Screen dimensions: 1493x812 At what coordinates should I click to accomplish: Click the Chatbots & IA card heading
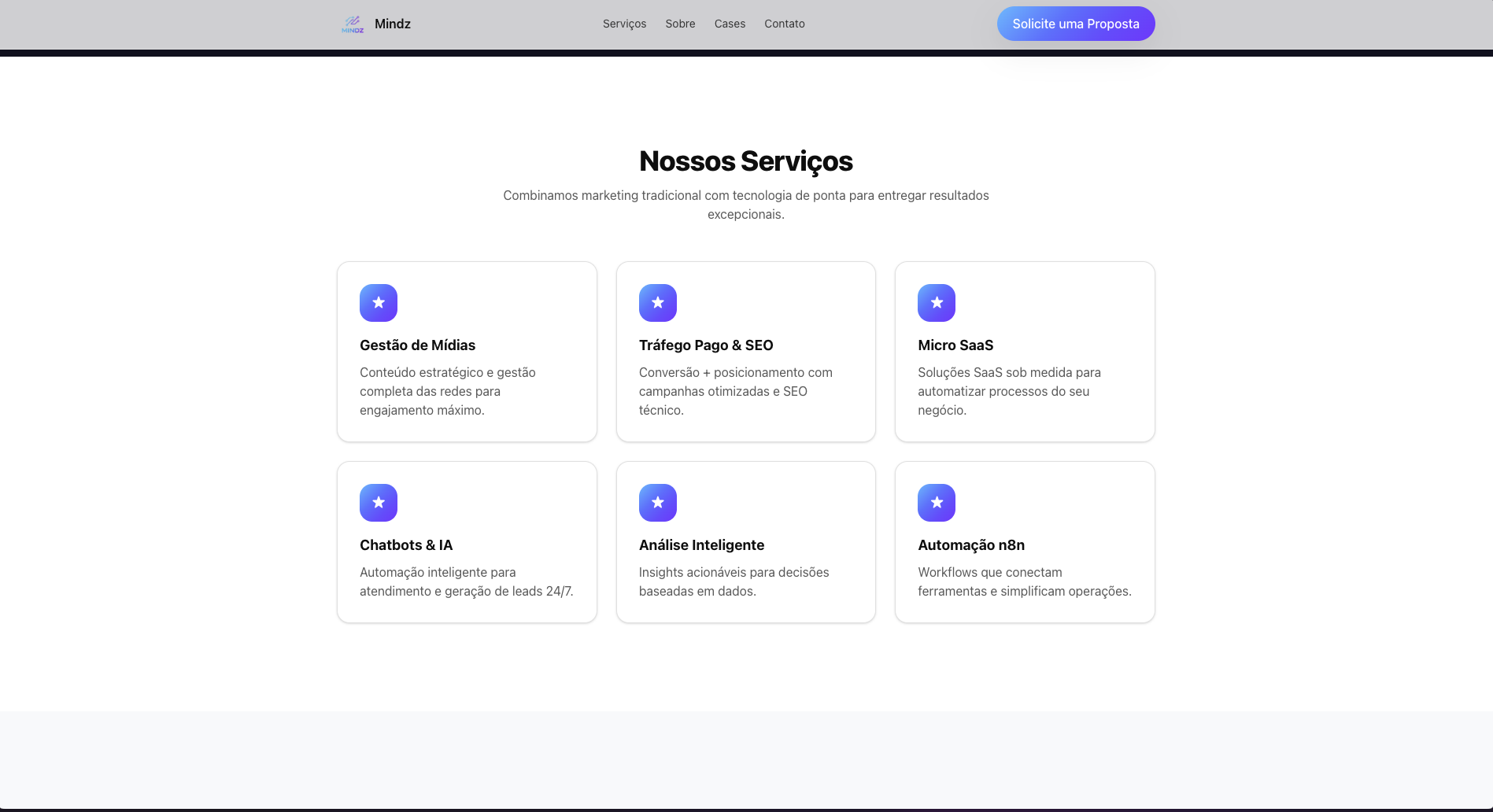[406, 545]
